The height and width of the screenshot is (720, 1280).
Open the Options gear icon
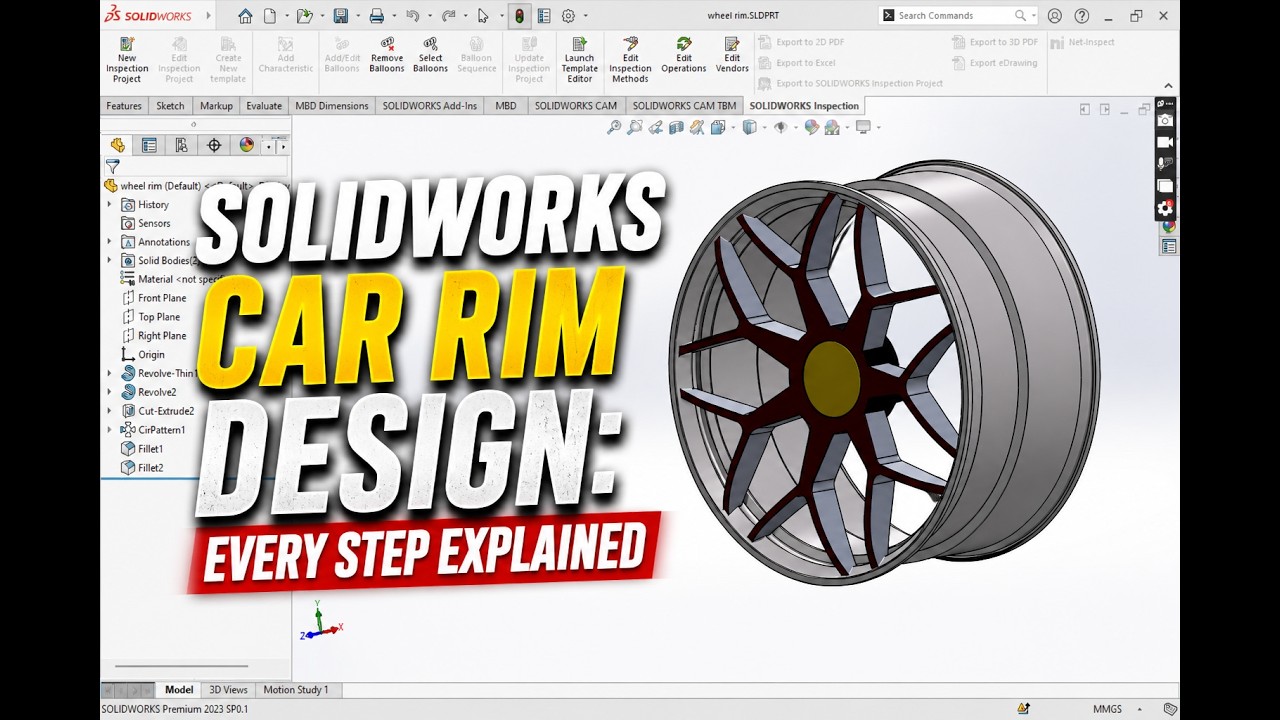(568, 16)
